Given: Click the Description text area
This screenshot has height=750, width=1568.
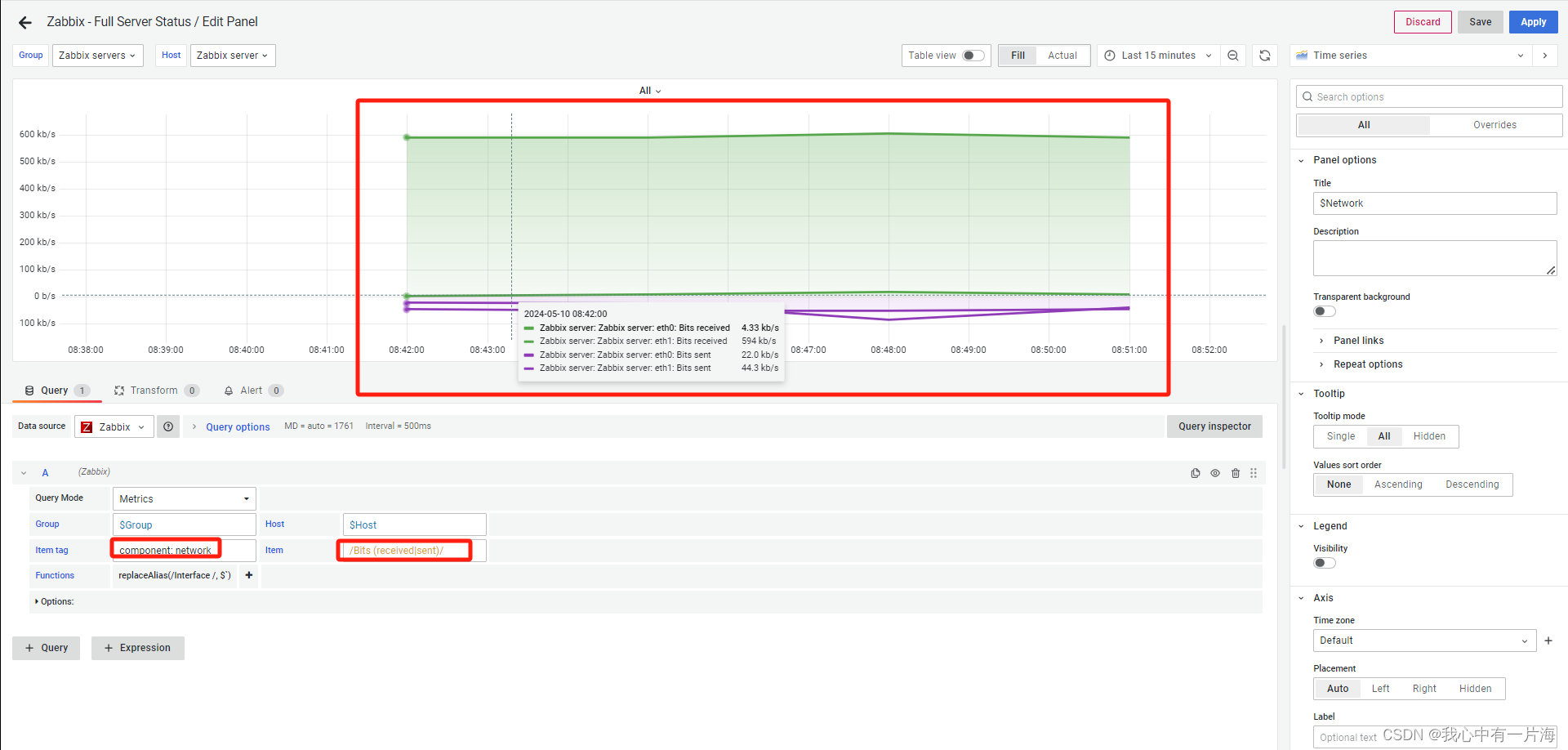Looking at the screenshot, I should (x=1435, y=258).
